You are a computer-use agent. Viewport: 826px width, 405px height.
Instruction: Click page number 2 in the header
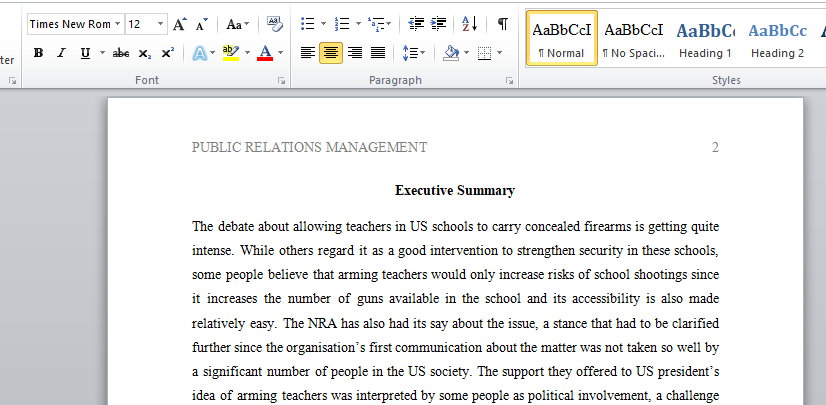pyautogui.click(x=715, y=147)
